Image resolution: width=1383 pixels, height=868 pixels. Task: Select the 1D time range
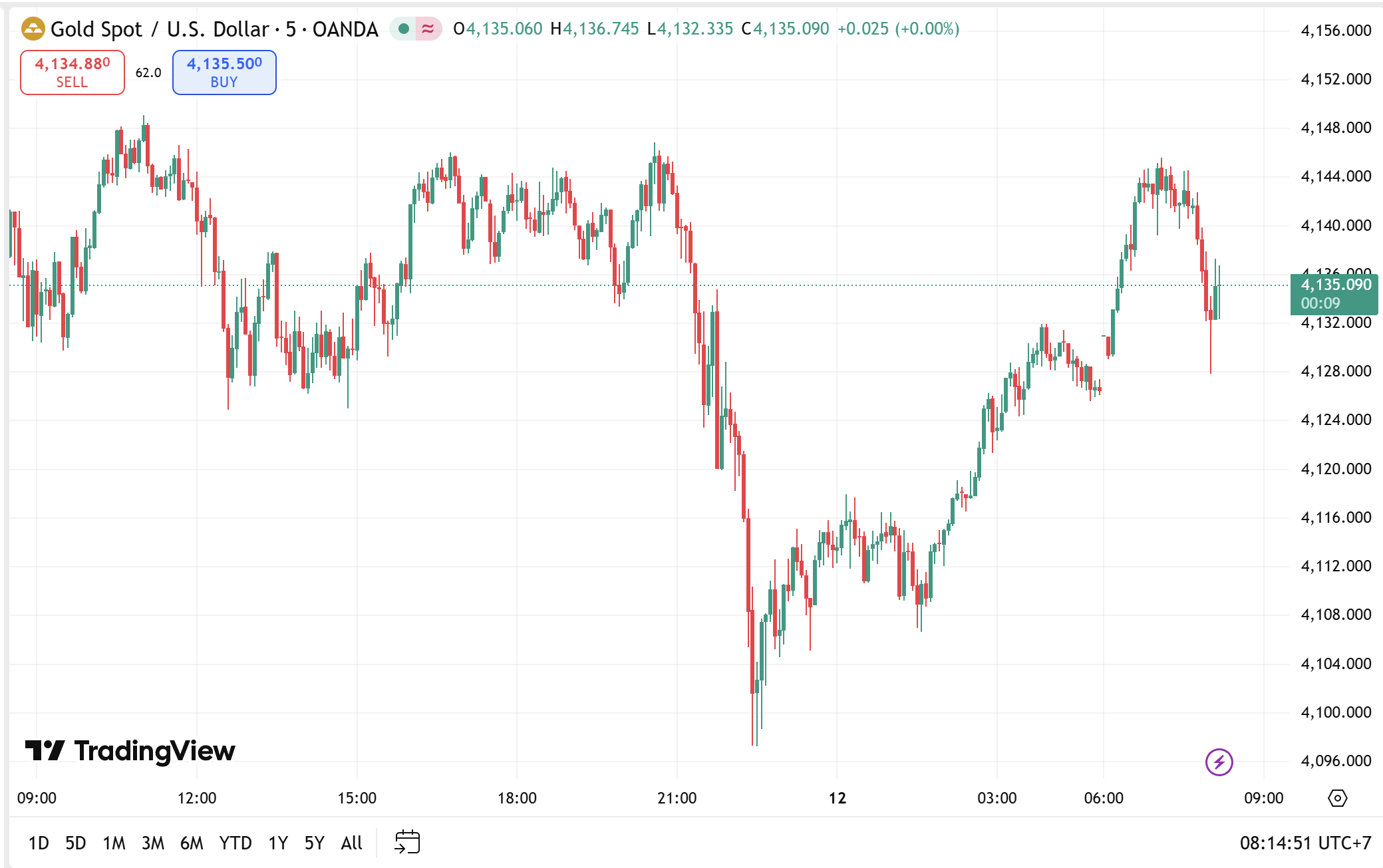tap(39, 843)
